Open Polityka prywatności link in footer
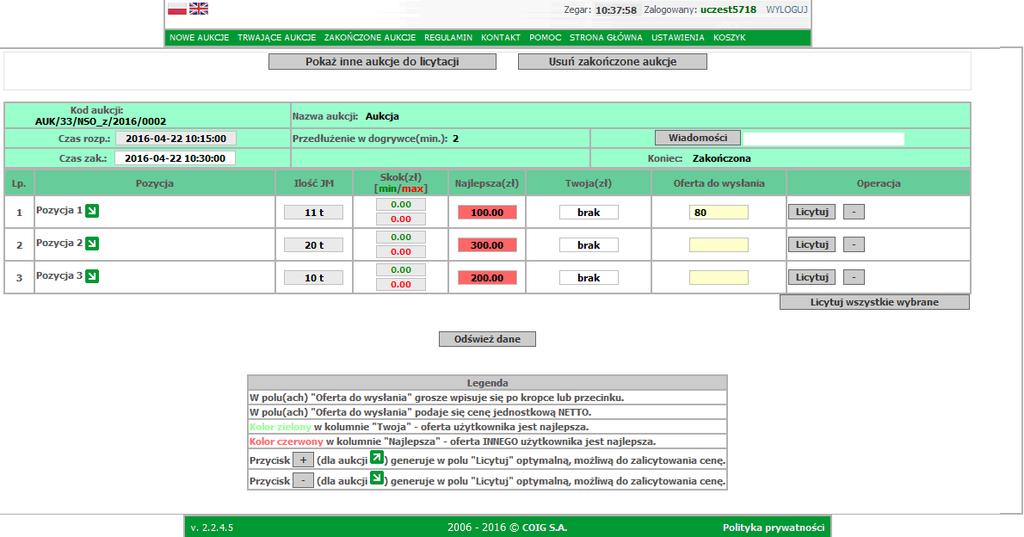 tap(773, 527)
